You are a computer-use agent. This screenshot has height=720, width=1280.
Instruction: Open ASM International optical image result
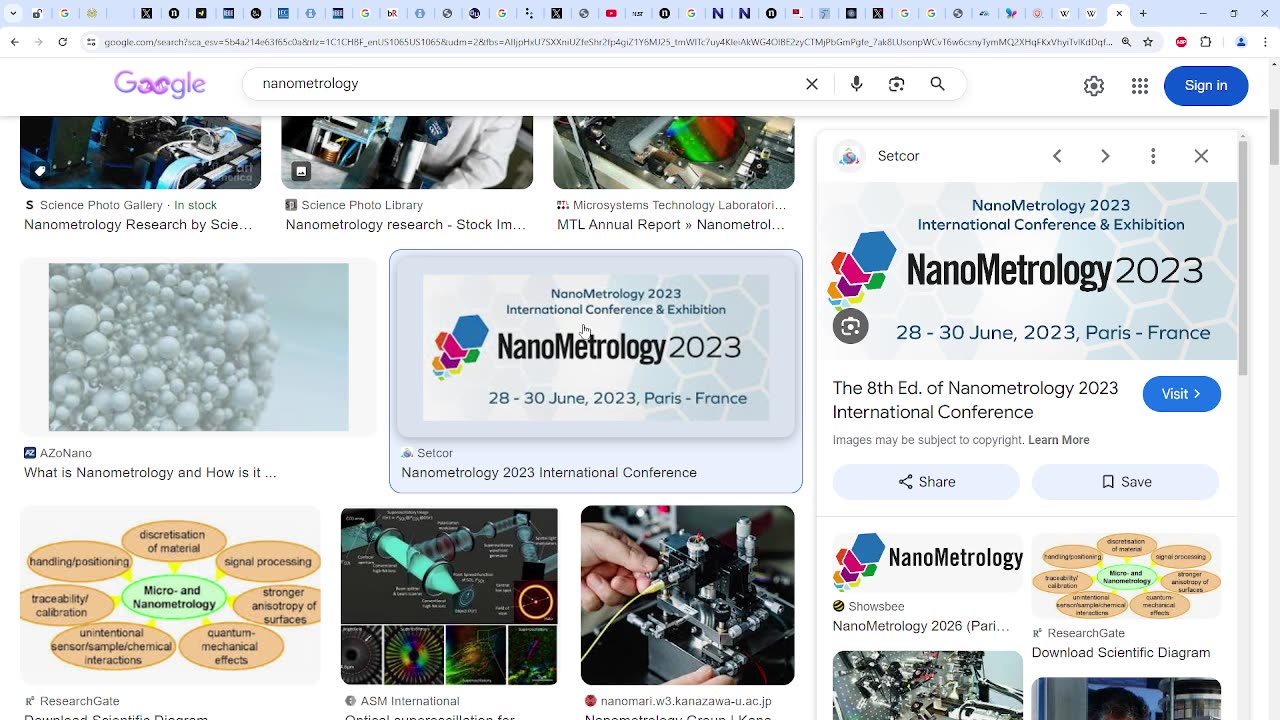[x=449, y=595]
